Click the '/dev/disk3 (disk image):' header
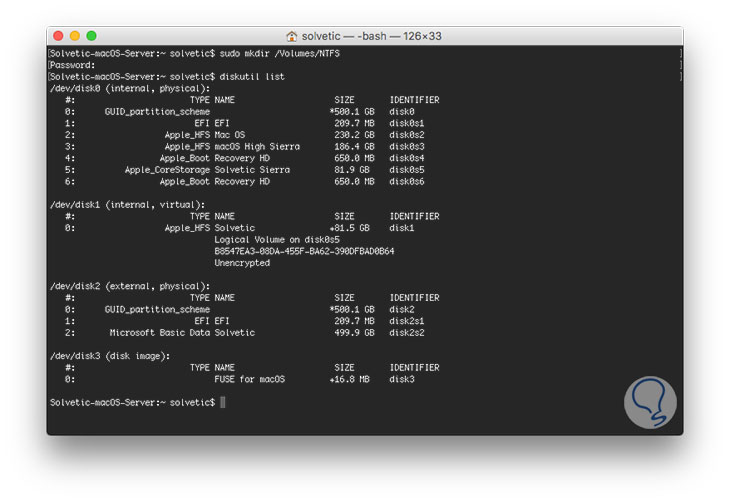The width and height of the screenshot is (730, 502). [110, 356]
